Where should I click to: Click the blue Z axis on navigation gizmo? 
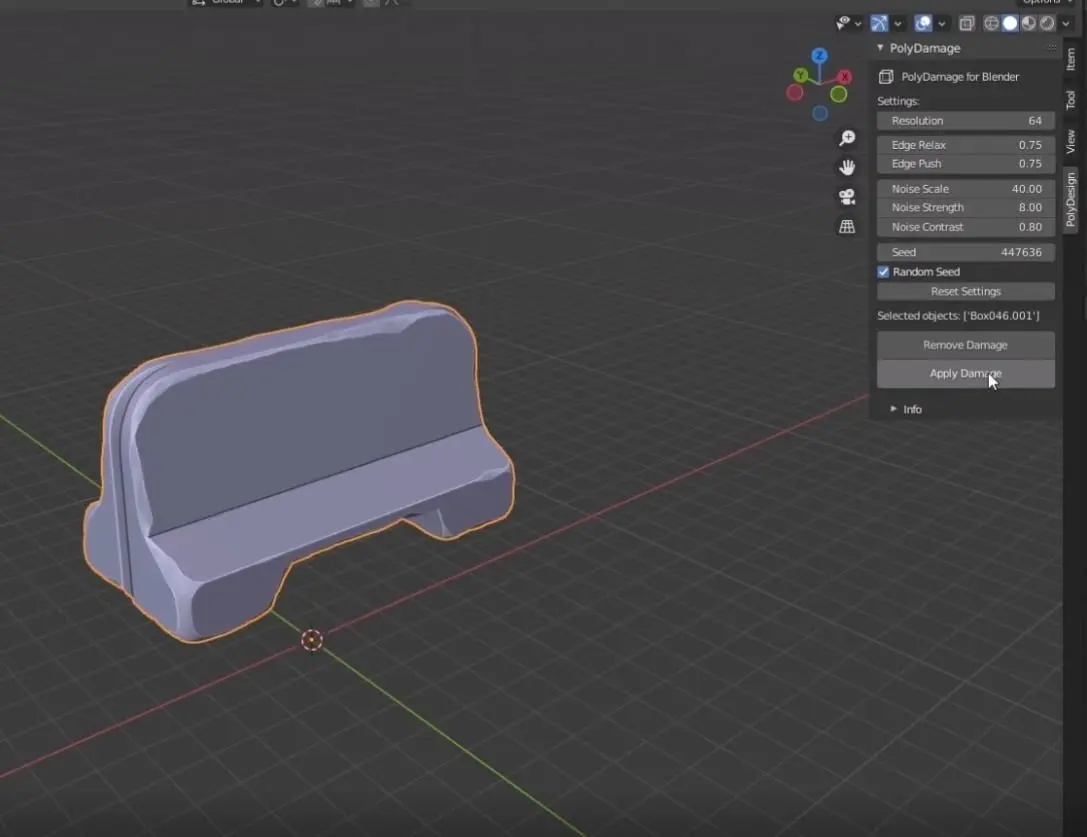click(819, 55)
